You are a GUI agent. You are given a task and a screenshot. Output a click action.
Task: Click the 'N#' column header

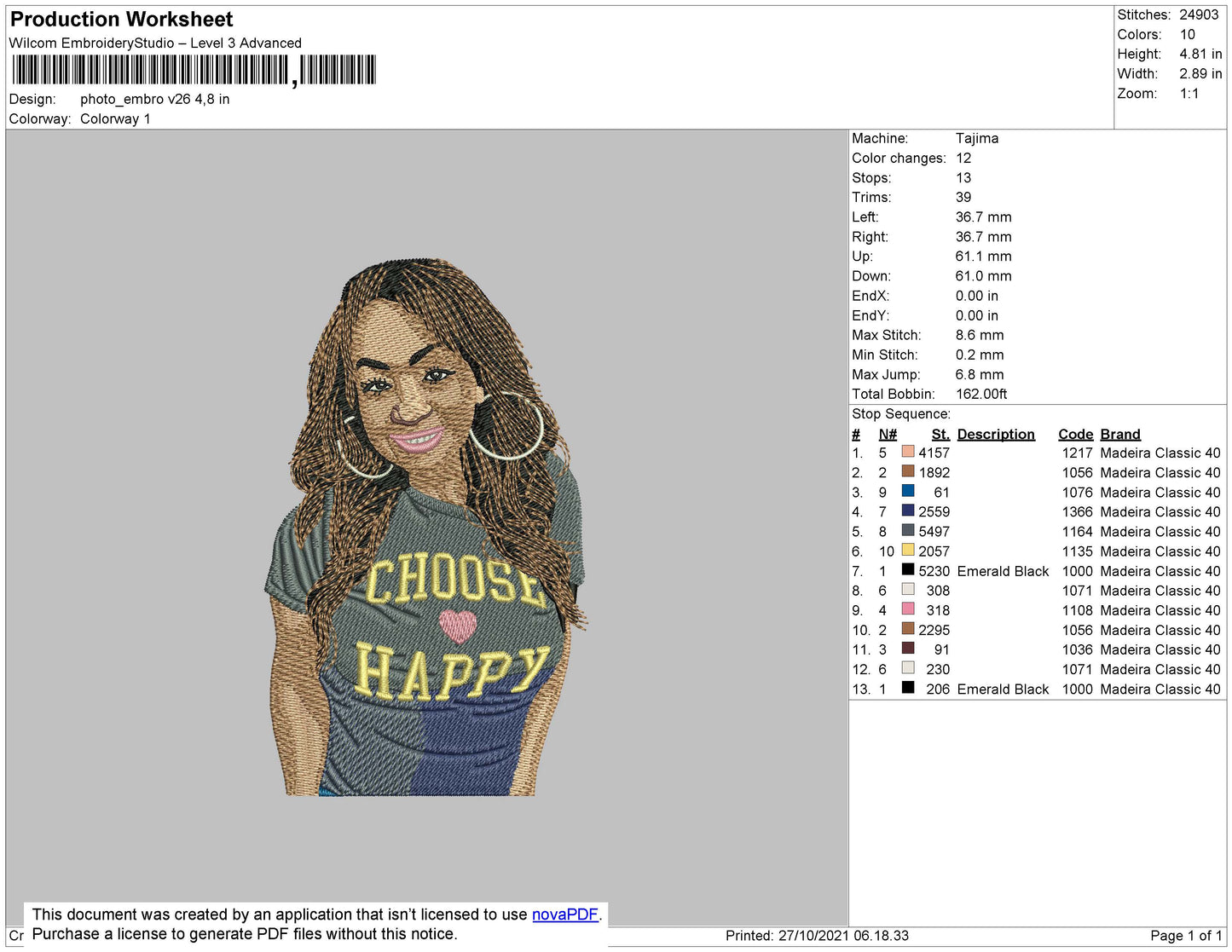click(888, 434)
